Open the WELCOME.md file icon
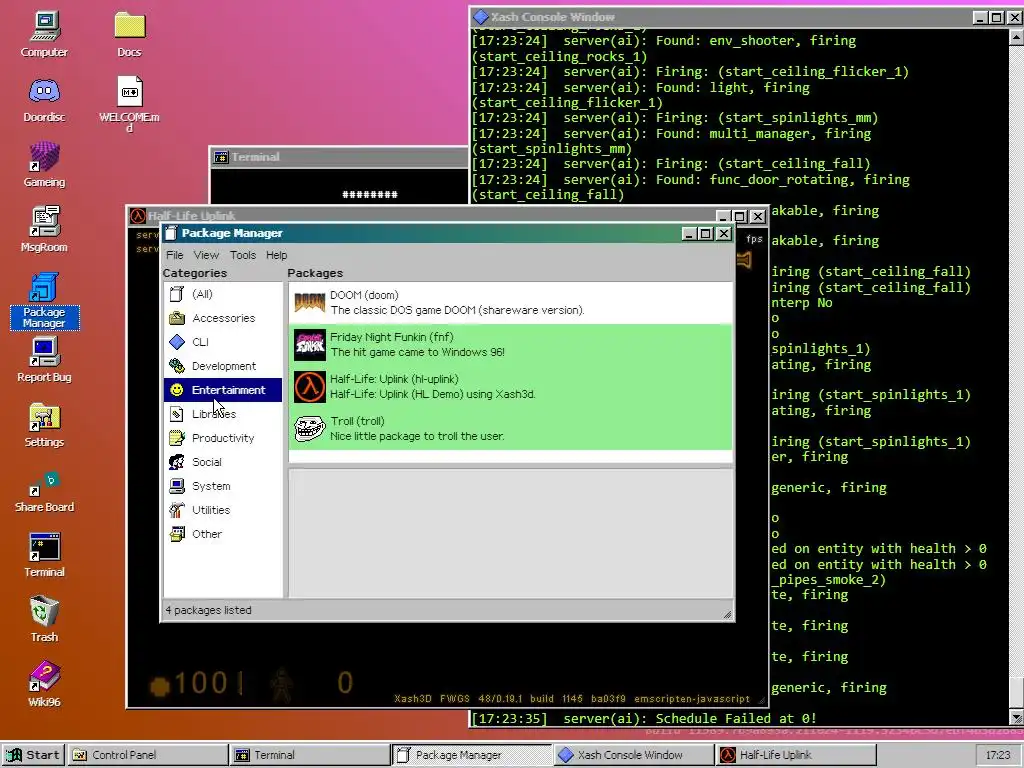This screenshot has width=1024, height=768. (x=129, y=103)
